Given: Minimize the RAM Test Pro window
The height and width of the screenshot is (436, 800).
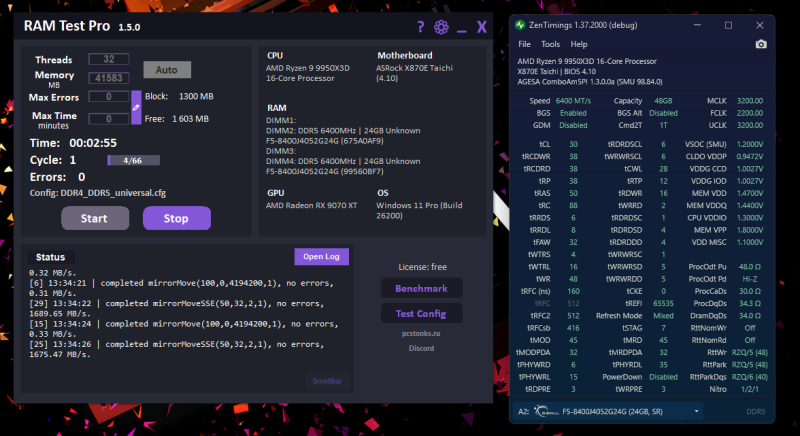Looking at the screenshot, I should pyautogui.click(x=462, y=32).
